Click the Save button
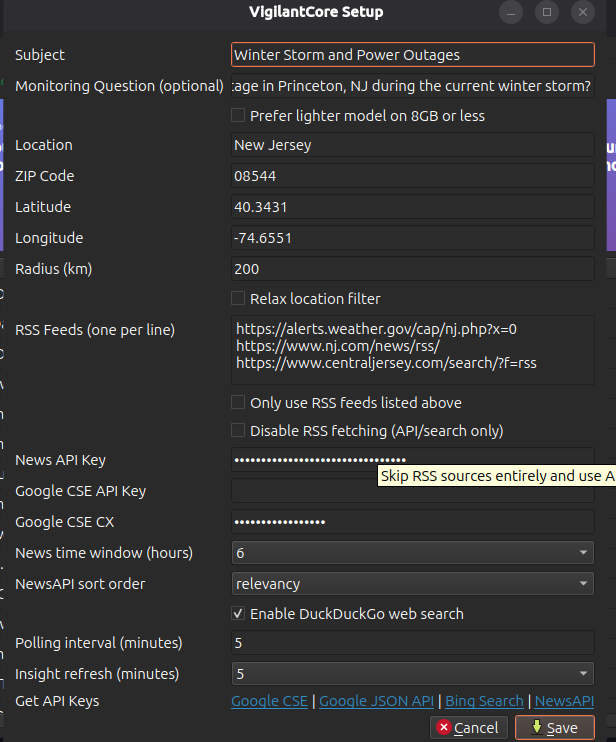This screenshot has width=616, height=742. (554, 727)
